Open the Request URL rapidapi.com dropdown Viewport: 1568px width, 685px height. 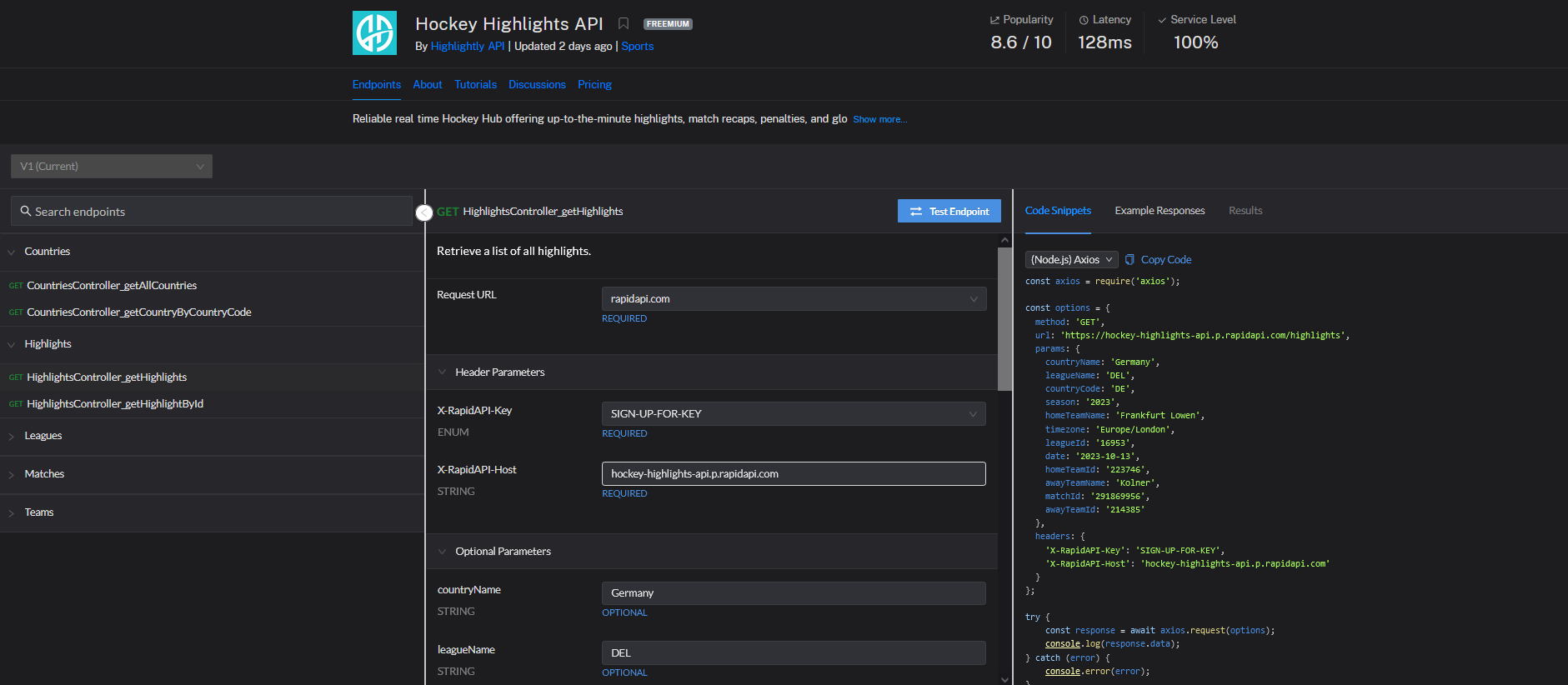pyautogui.click(x=794, y=298)
